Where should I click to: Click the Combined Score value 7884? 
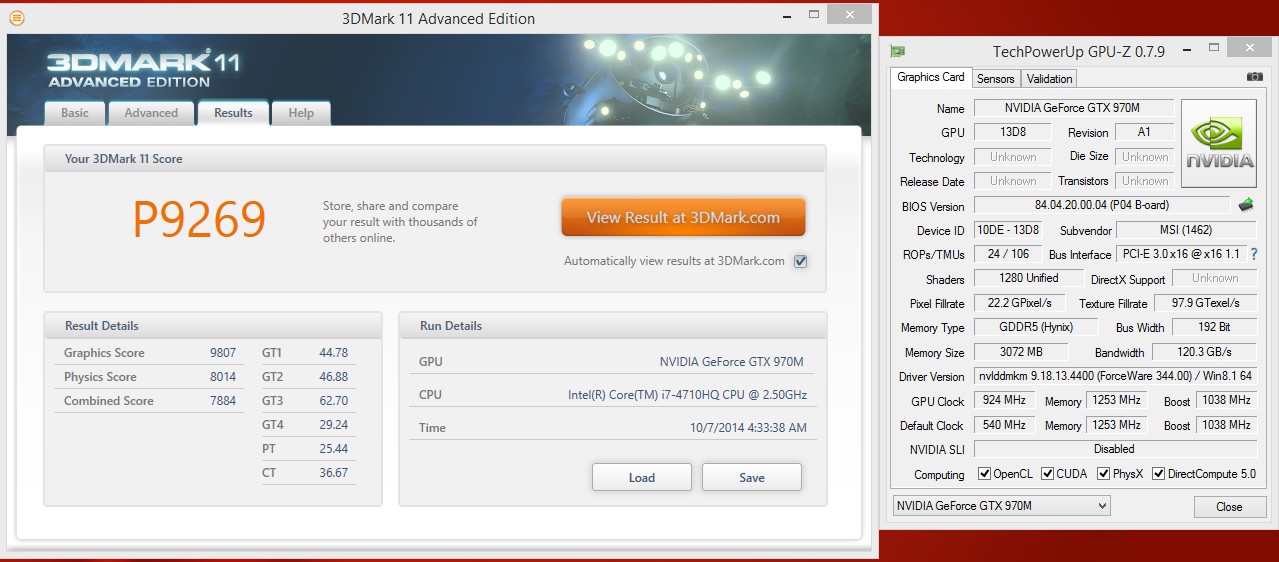coord(223,401)
